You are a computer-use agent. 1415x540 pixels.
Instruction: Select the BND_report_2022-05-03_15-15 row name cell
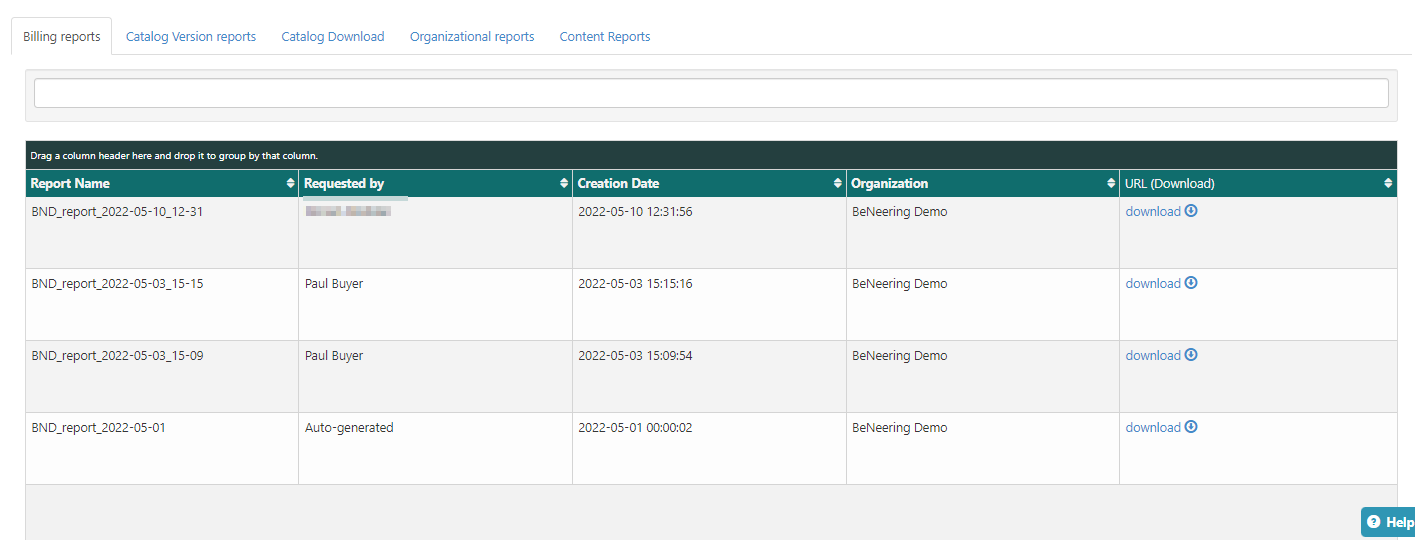pyautogui.click(x=117, y=284)
